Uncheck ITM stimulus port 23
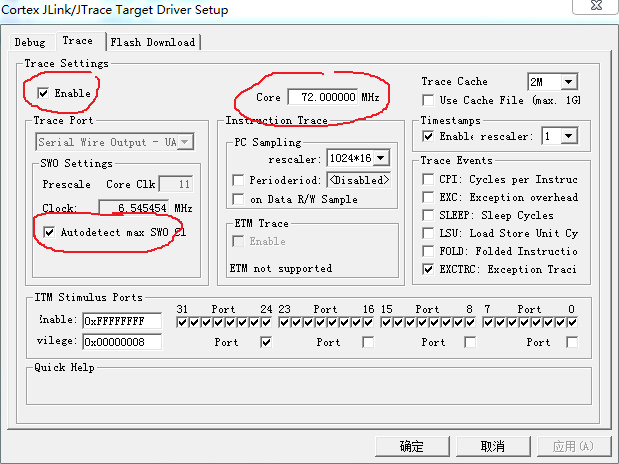Screen dimensions: 619x464 (x=284, y=323)
